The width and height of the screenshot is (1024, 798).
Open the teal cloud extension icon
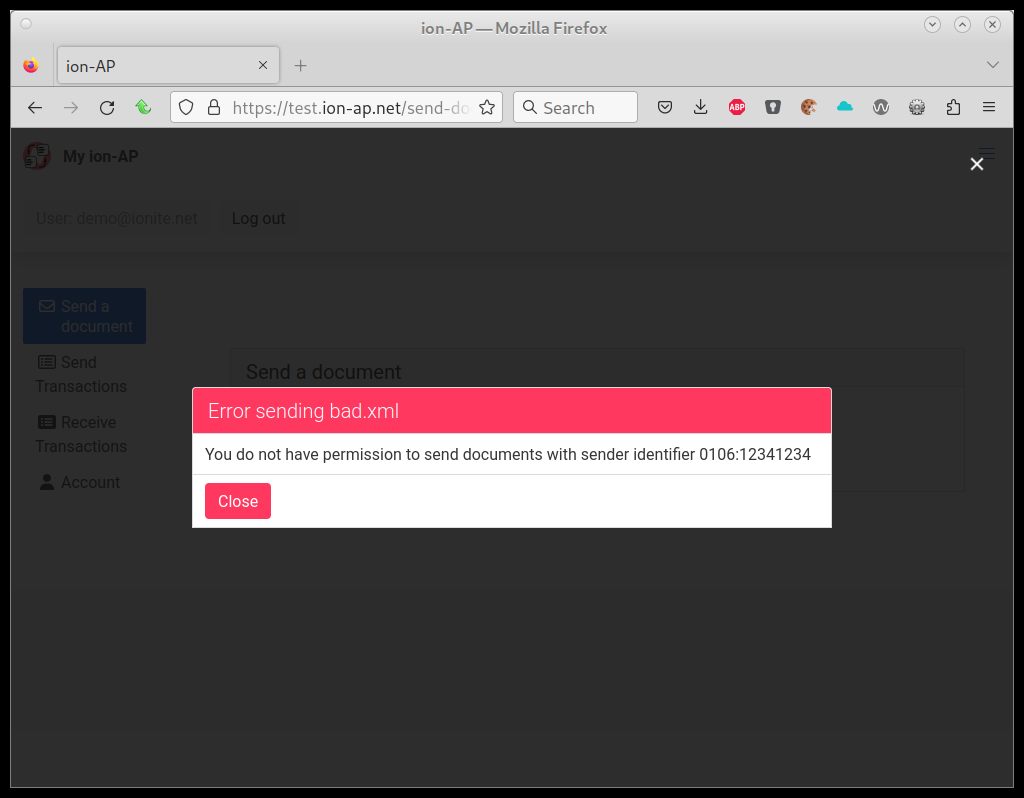[x=845, y=107]
